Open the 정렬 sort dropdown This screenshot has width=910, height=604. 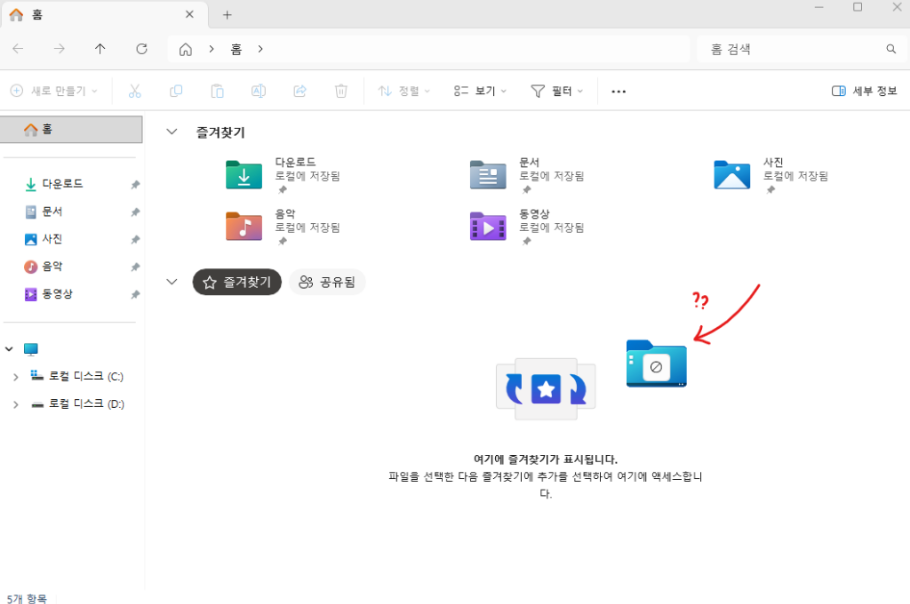(x=404, y=91)
